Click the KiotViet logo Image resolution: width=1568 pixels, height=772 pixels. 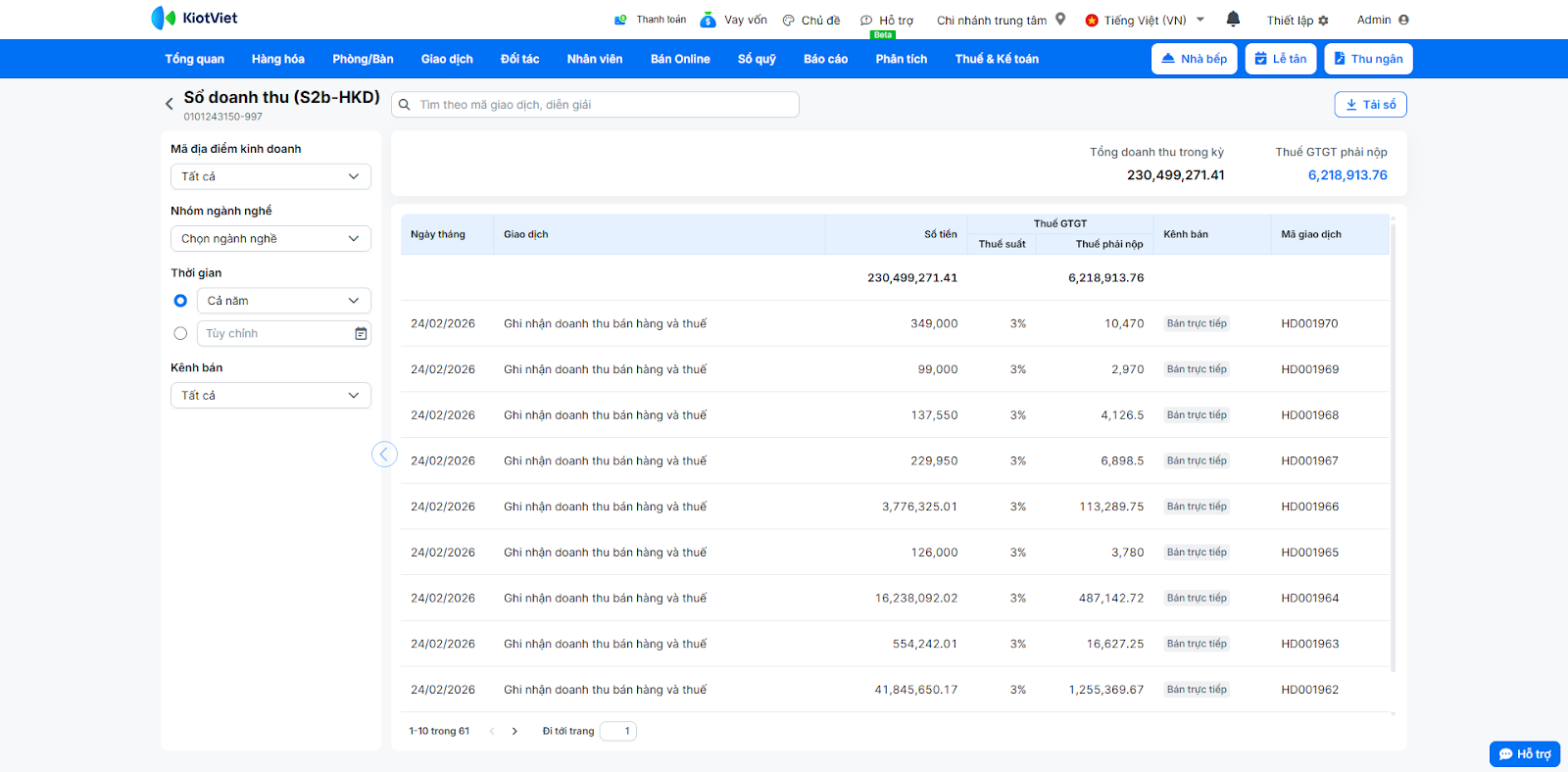pyautogui.click(x=195, y=18)
